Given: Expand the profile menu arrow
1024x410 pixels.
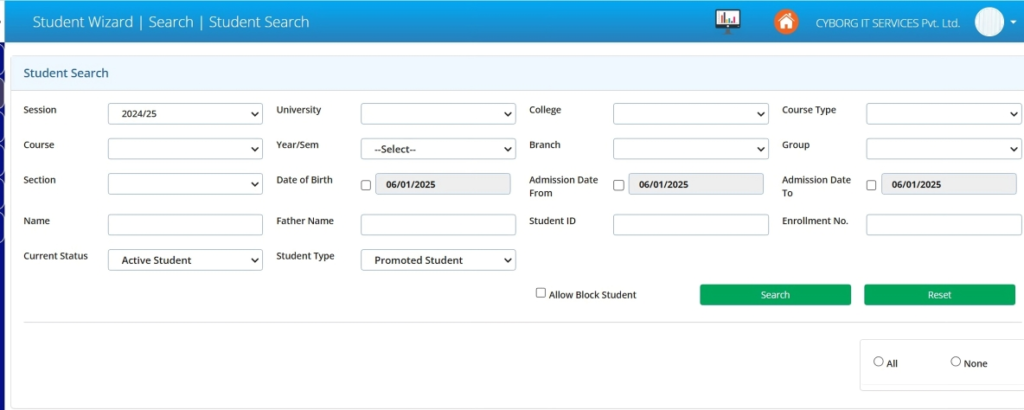Looking at the screenshot, I should point(1013,22).
